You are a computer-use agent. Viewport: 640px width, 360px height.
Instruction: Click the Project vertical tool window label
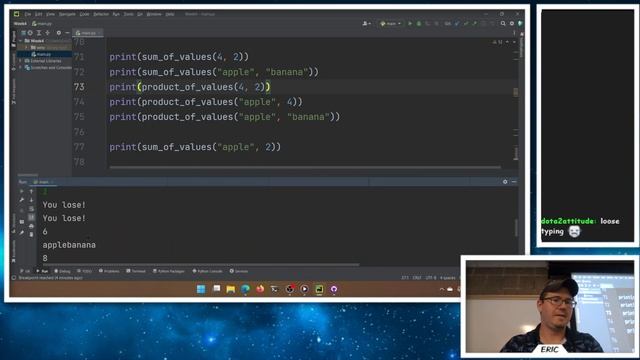(13, 38)
